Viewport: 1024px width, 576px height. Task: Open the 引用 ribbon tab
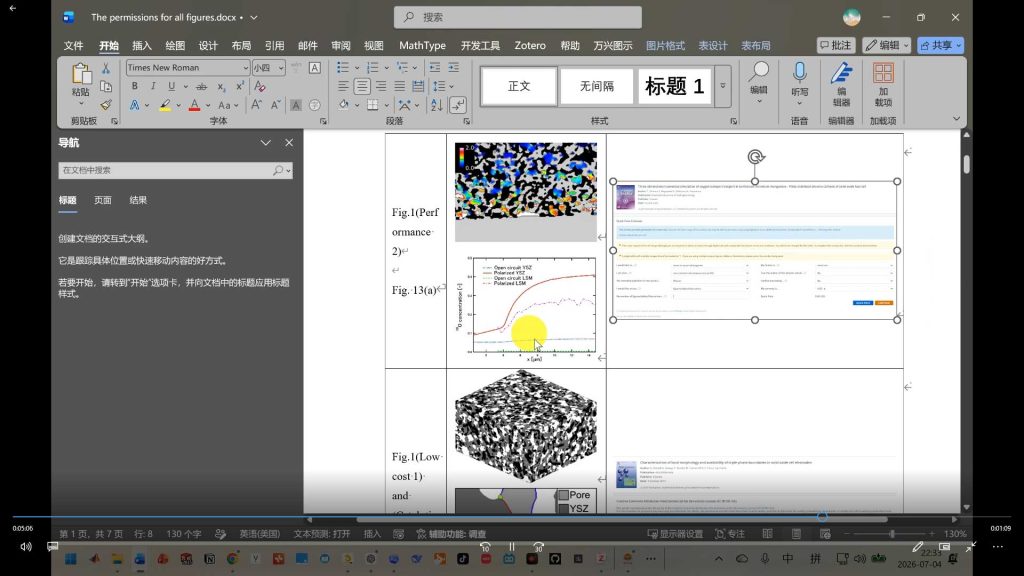(274, 46)
